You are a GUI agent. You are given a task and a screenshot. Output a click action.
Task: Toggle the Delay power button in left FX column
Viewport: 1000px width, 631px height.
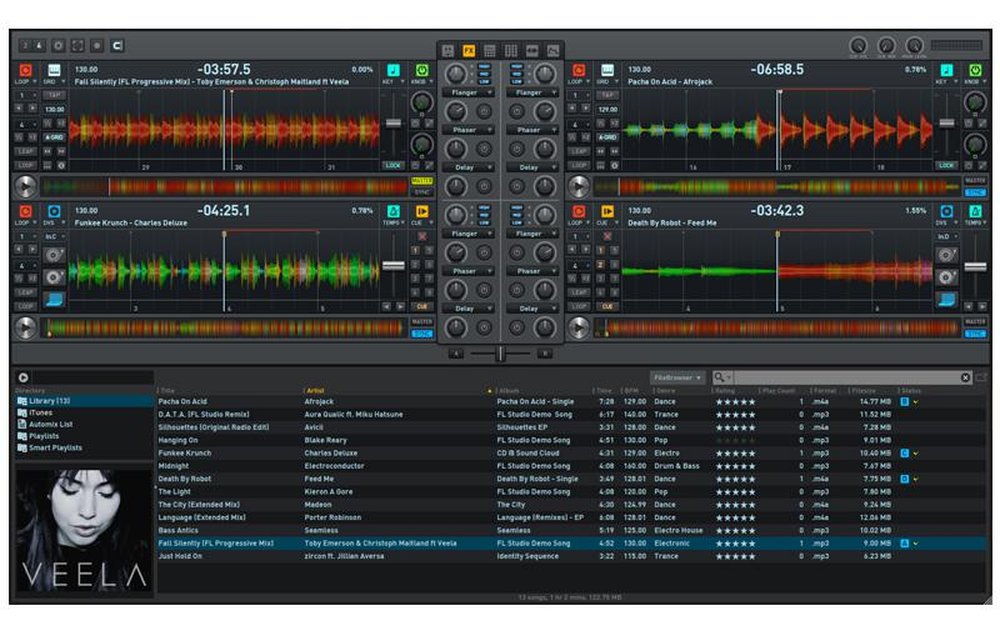coord(484,187)
